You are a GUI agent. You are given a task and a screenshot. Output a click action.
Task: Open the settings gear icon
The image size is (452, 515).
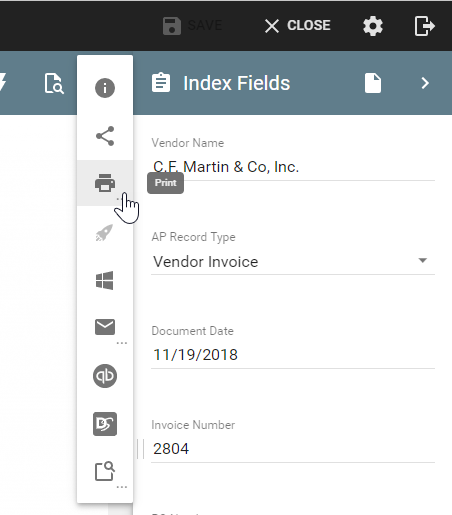tap(373, 26)
